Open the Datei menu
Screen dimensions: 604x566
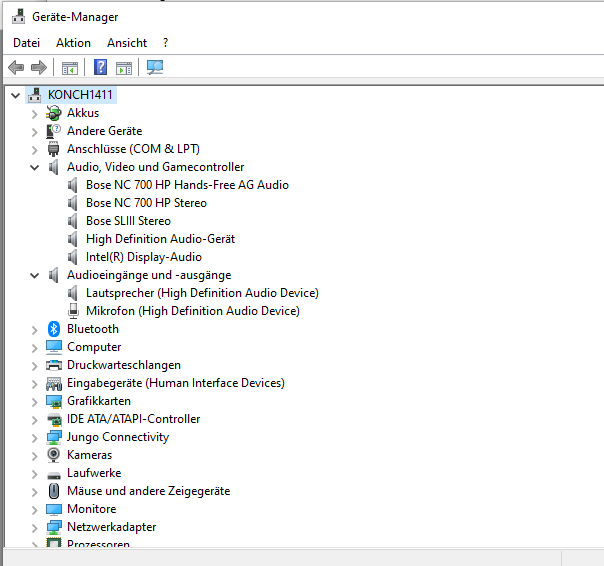pos(26,43)
